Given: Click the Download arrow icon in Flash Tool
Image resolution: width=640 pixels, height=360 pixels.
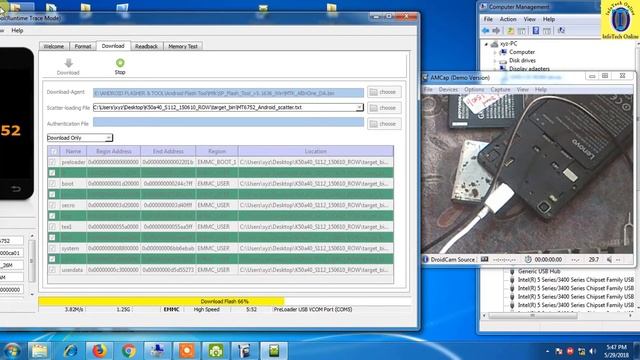Looking at the screenshot, I should click(68, 63).
